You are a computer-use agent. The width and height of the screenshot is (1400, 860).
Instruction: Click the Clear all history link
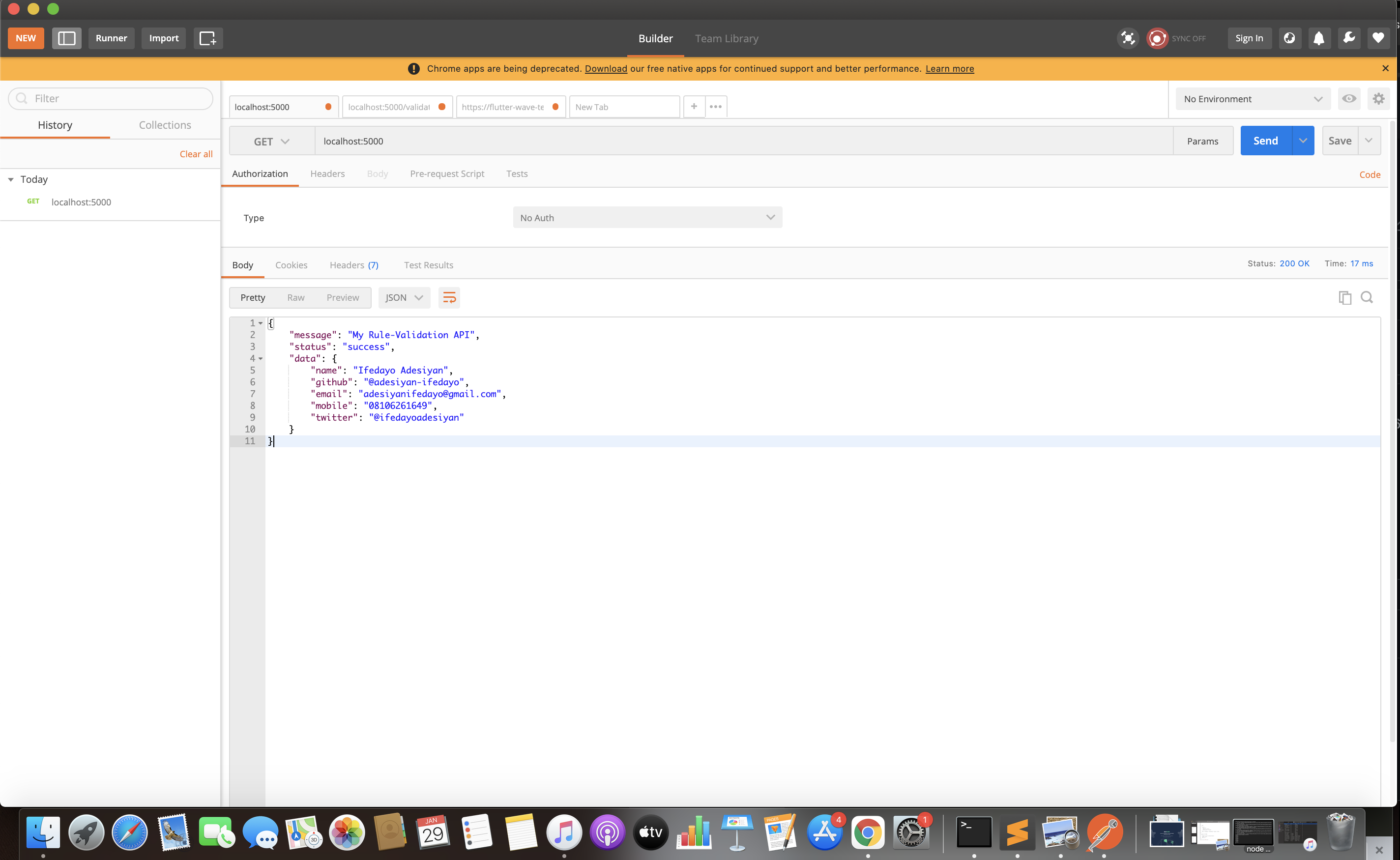pyautogui.click(x=196, y=154)
